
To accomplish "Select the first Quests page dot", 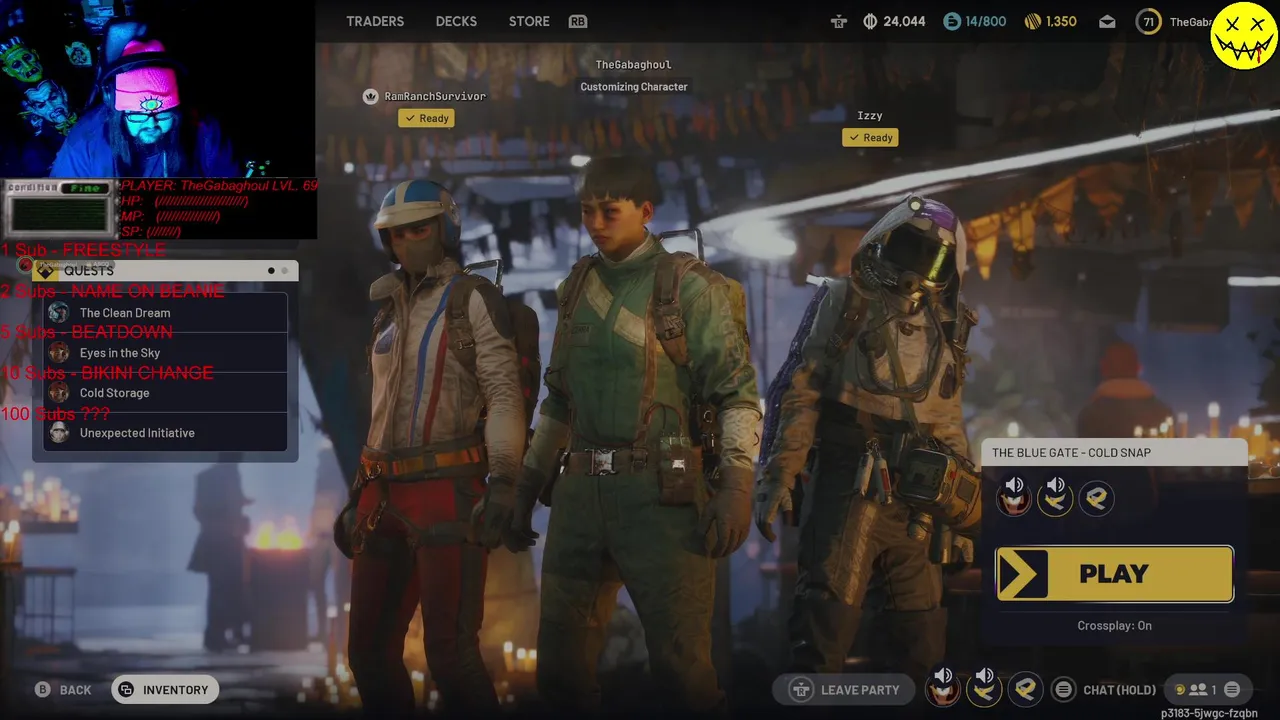I will [x=271, y=271].
